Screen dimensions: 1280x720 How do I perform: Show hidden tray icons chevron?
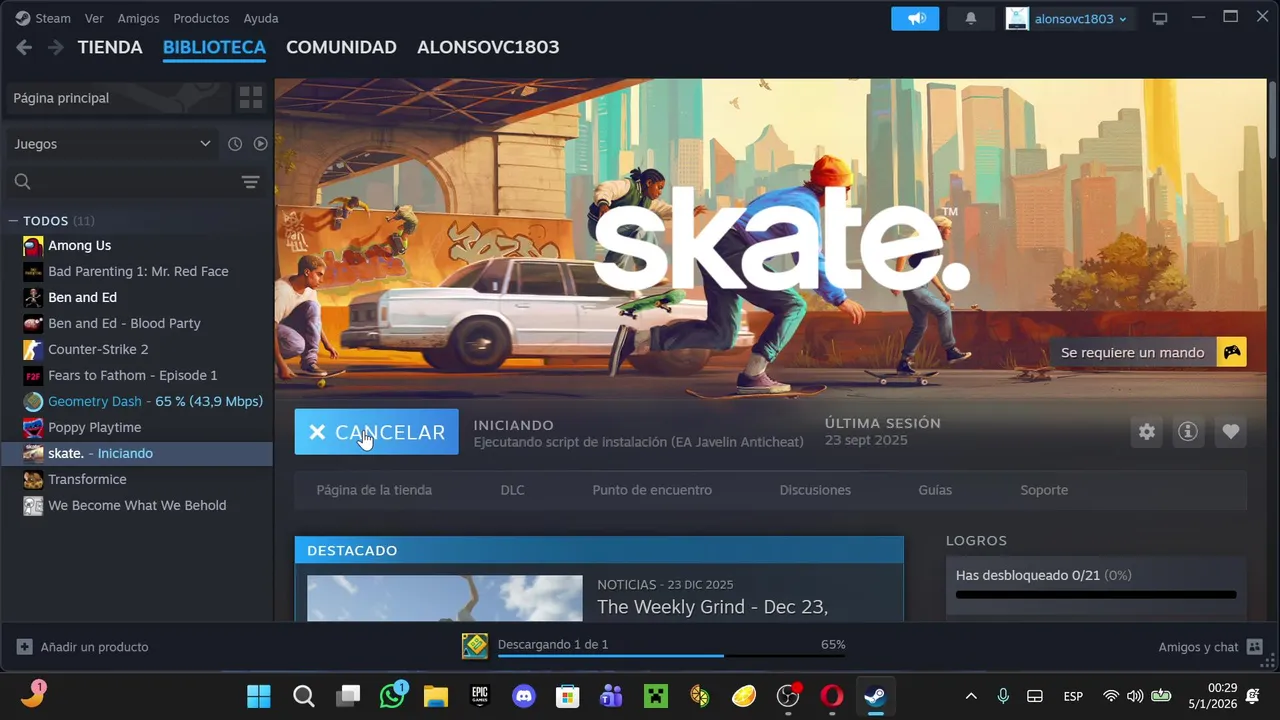970,696
